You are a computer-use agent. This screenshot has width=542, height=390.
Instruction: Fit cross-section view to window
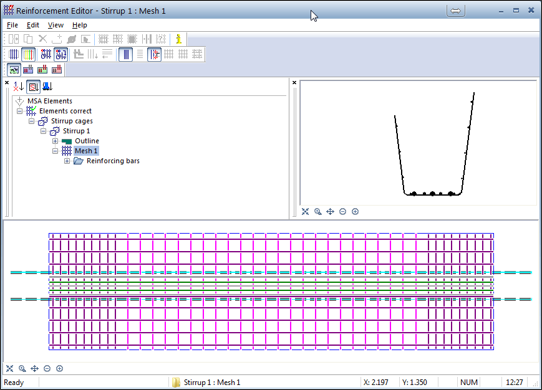click(305, 212)
